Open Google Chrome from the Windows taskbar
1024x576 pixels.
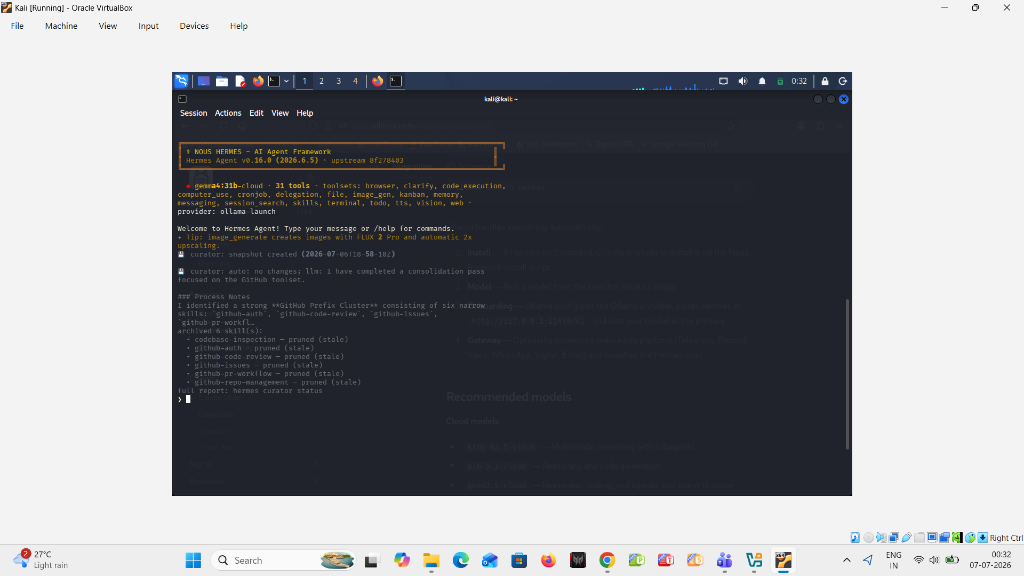tap(607, 560)
